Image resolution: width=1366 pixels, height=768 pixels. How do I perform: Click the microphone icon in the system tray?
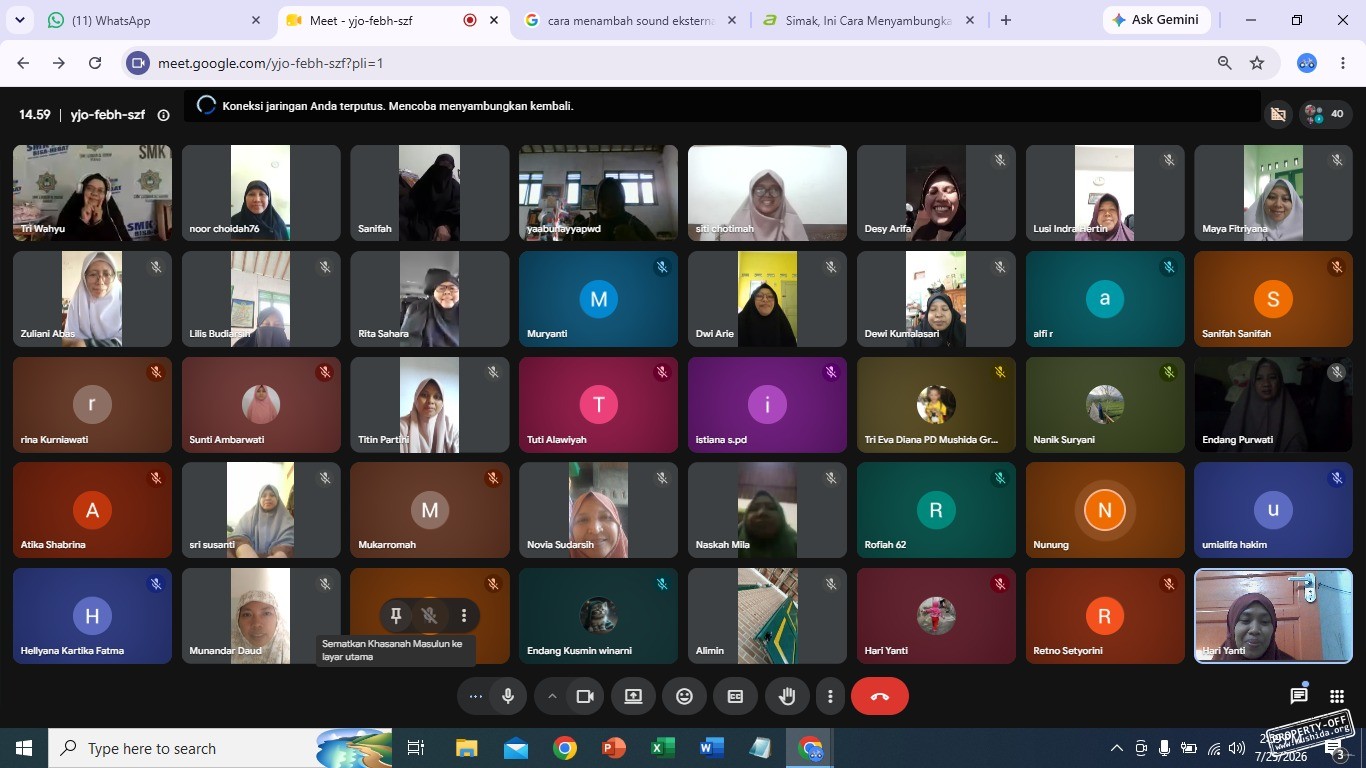(x=1164, y=748)
